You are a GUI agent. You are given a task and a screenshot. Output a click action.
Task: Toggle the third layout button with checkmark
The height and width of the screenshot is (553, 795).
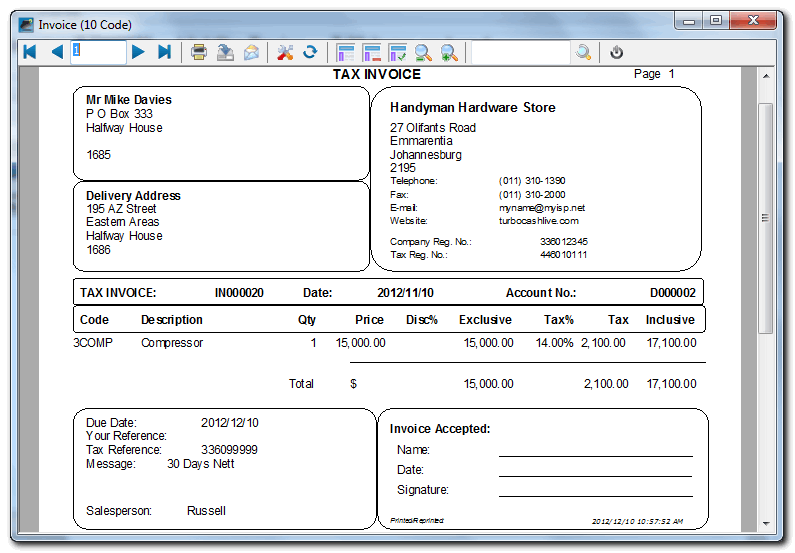398,52
